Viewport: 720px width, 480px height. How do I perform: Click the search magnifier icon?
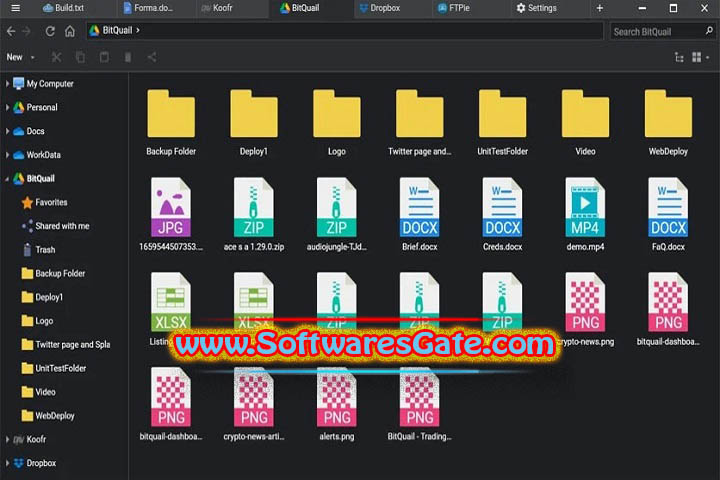709,31
